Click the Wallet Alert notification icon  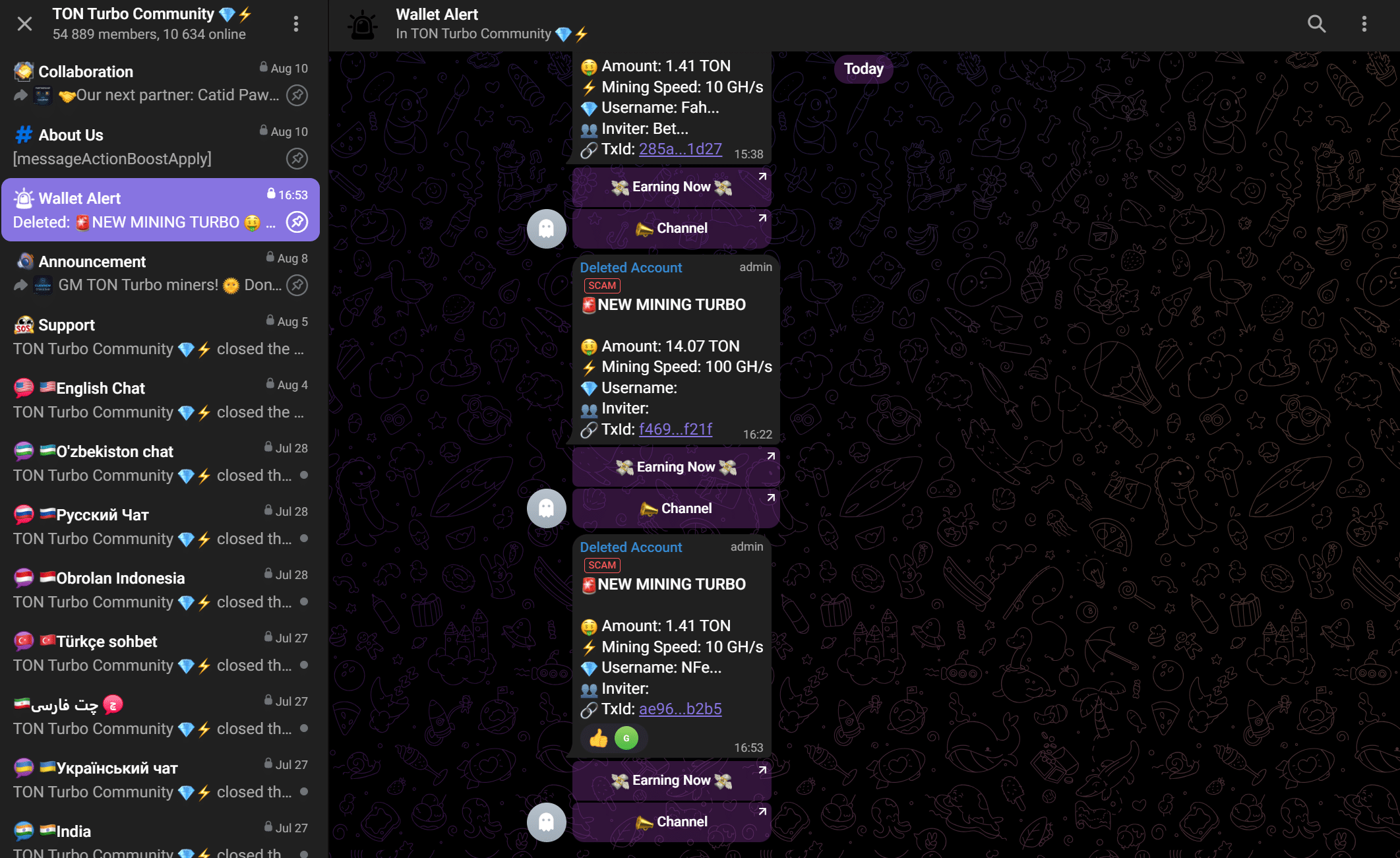tap(23, 198)
